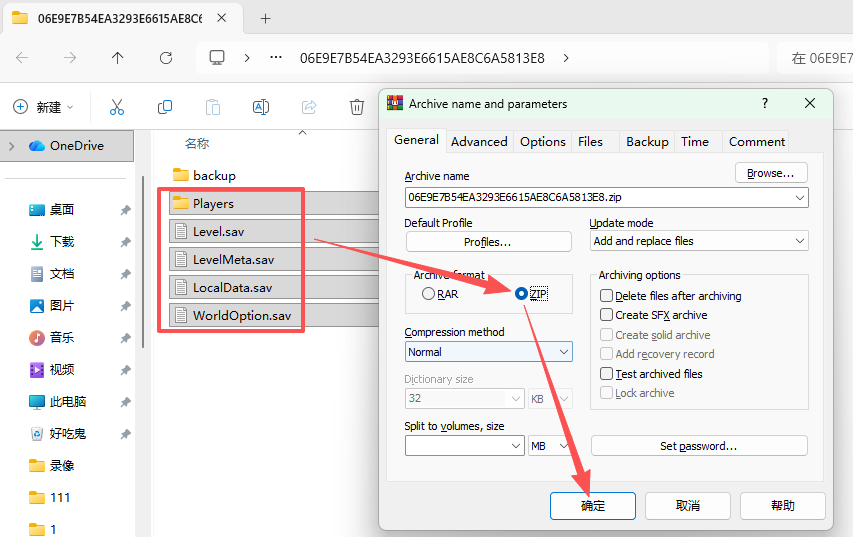Click the Lock archive checkbox

pos(606,393)
